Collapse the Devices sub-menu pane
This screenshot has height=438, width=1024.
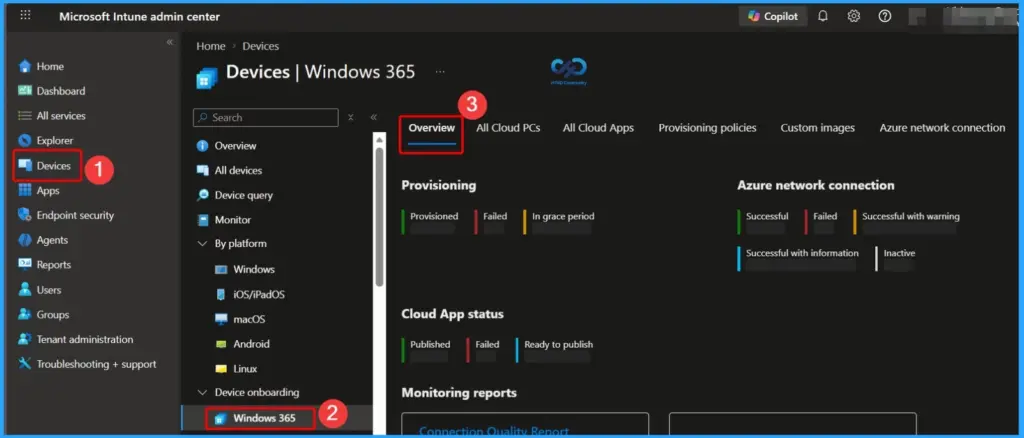point(374,117)
